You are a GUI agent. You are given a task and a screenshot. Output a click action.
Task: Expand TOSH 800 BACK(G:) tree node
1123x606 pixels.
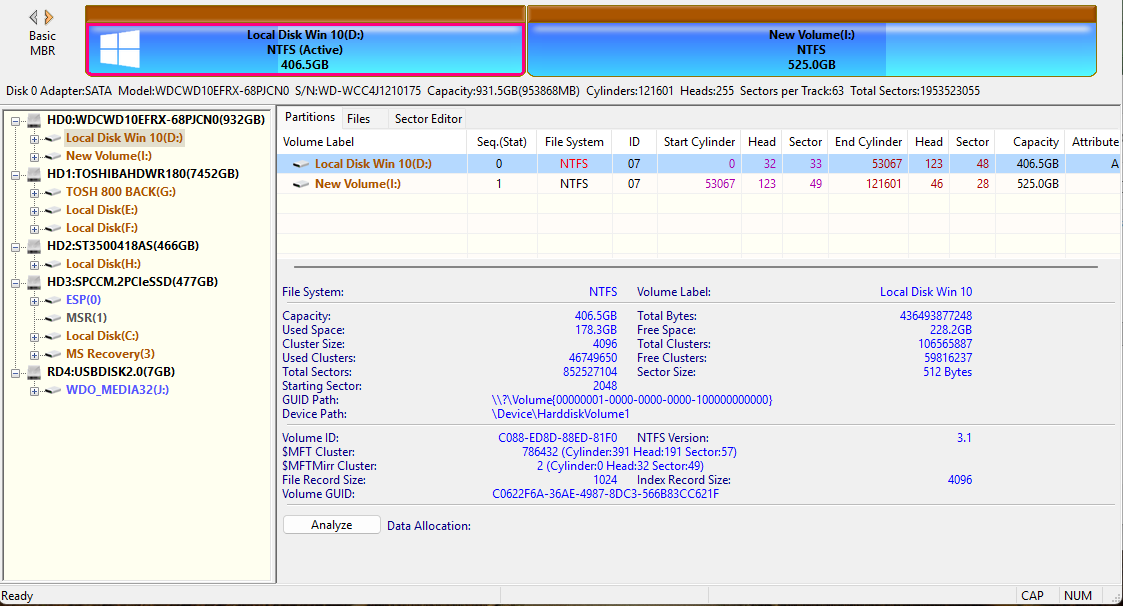tap(34, 192)
